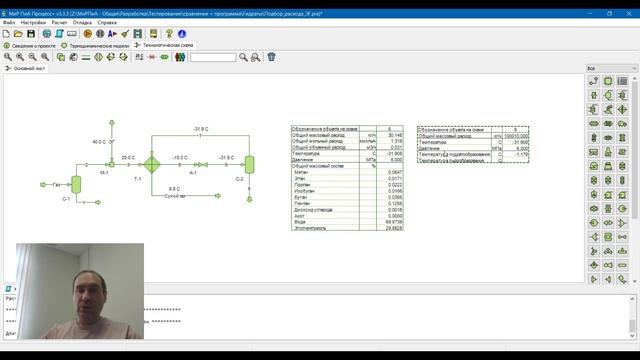This screenshot has width=640, height=360.
Task: Click the red valve scheme toolbar icon
Action: 152,57
